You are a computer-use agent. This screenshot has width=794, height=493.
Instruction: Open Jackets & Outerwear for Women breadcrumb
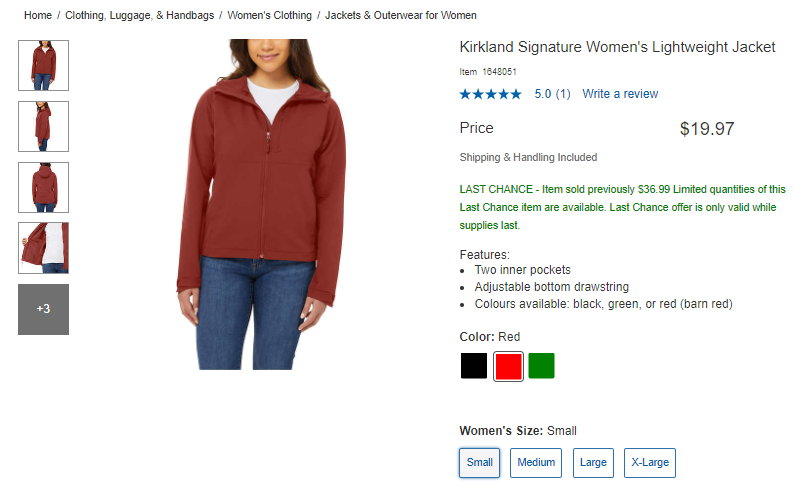coord(401,15)
